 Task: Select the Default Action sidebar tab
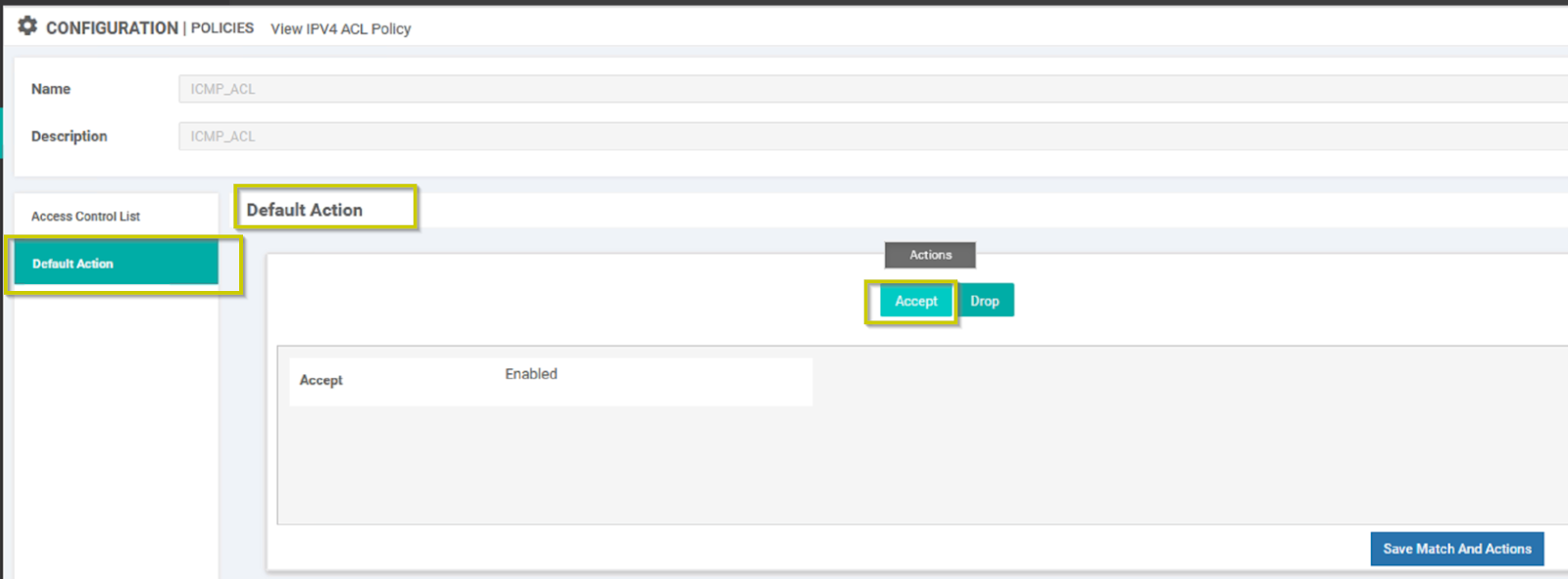pos(116,264)
